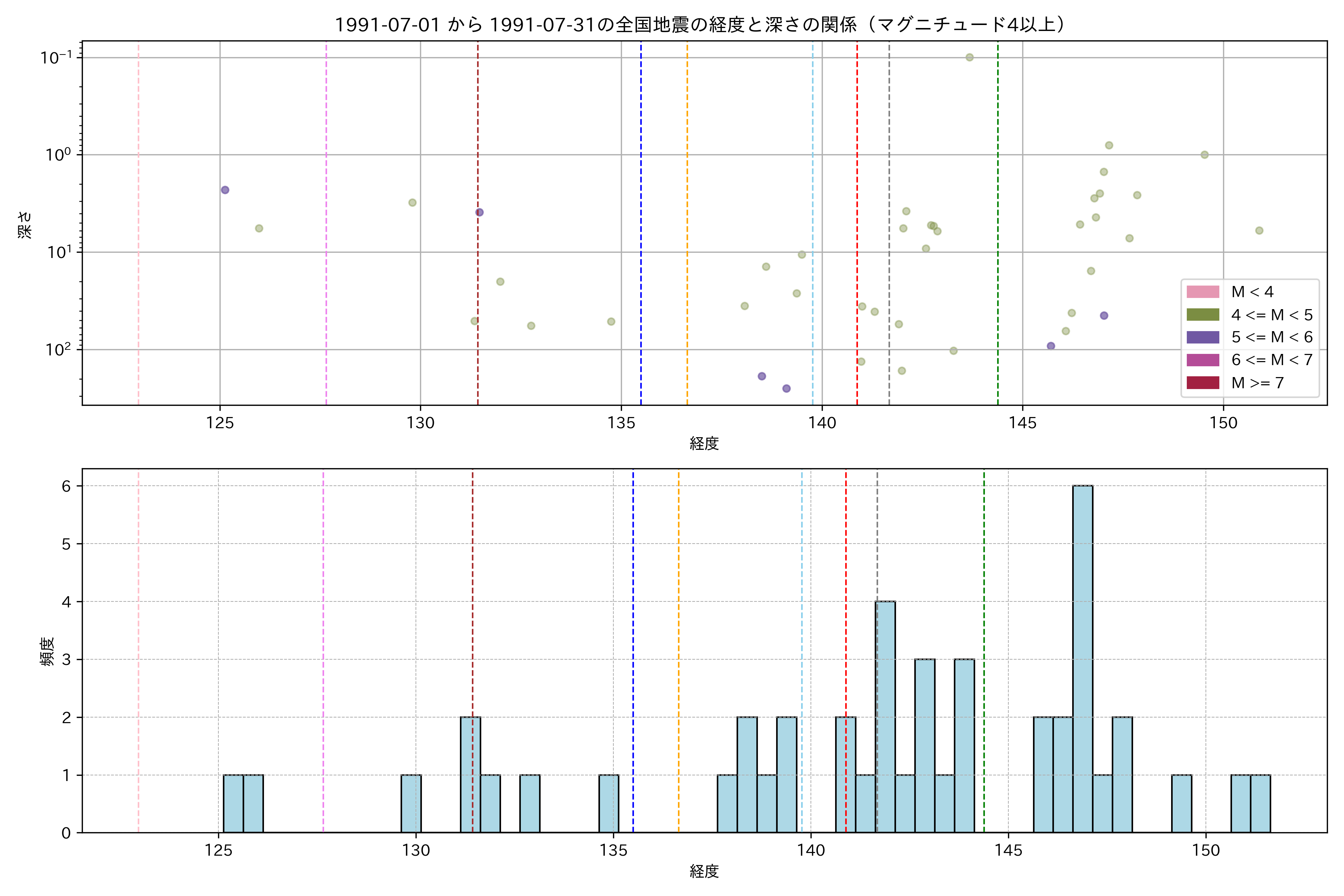This screenshot has width=1344, height=896.
Task: Click the 経度 x-axis label under scatter plot
Action: tap(703, 444)
